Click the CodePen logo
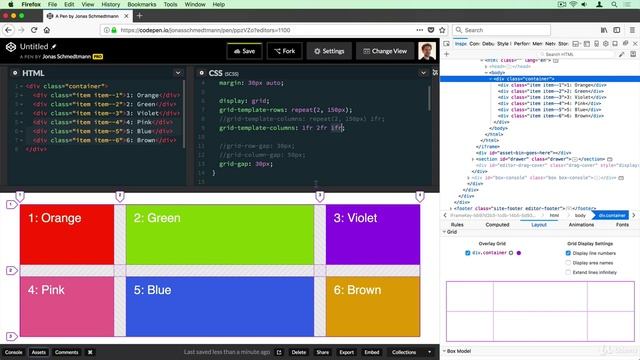 click(11, 47)
